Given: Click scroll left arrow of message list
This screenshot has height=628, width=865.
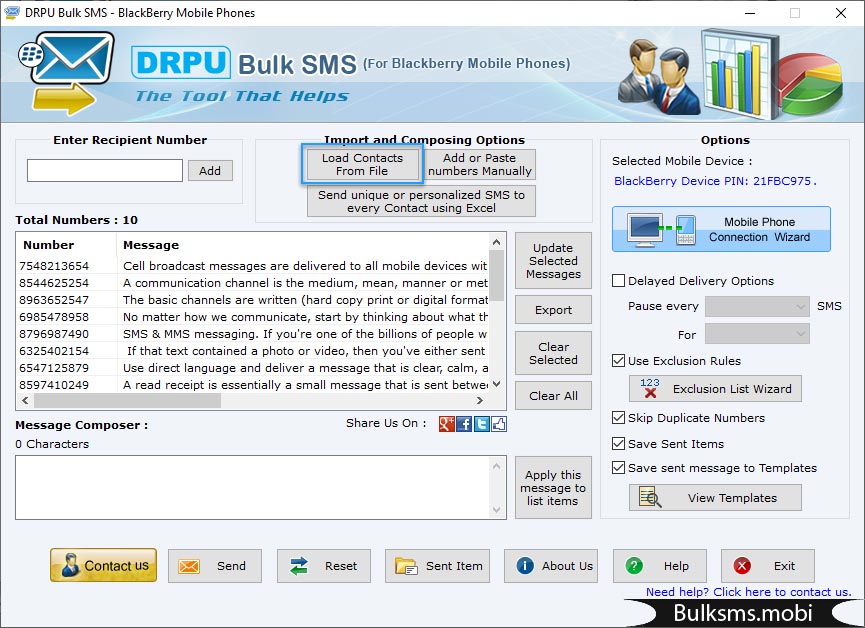Looking at the screenshot, I should (x=25, y=401).
